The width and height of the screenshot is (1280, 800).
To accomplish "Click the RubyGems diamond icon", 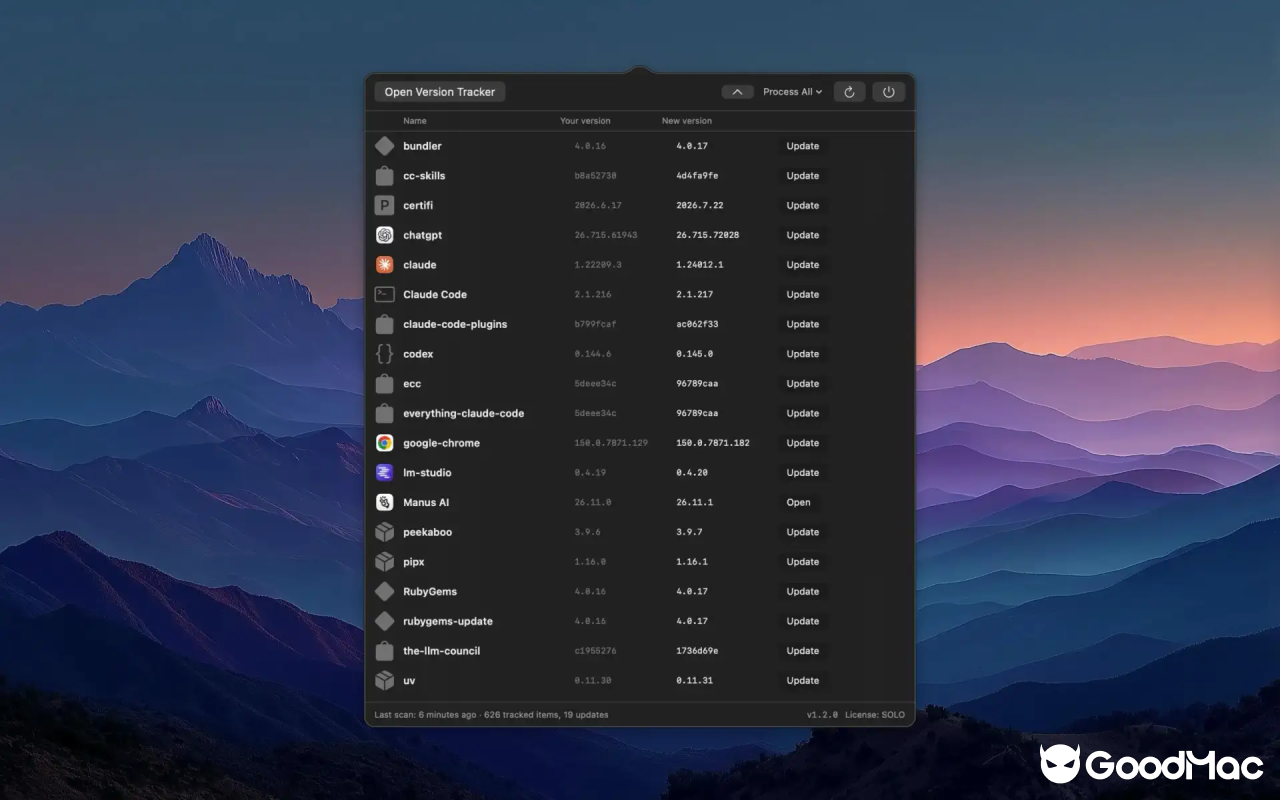I will click(384, 591).
